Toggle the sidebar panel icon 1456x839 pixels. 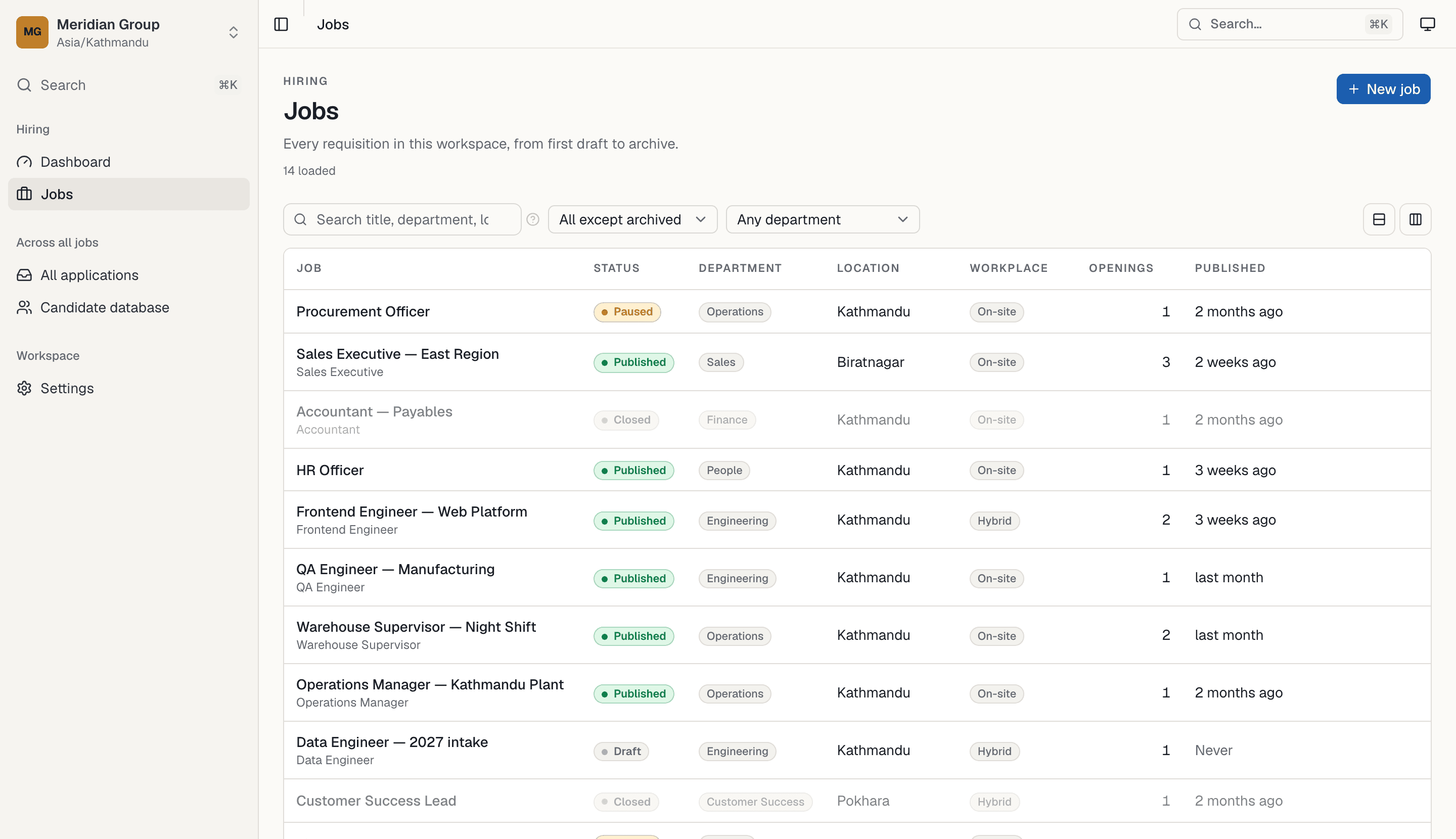pyautogui.click(x=281, y=24)
